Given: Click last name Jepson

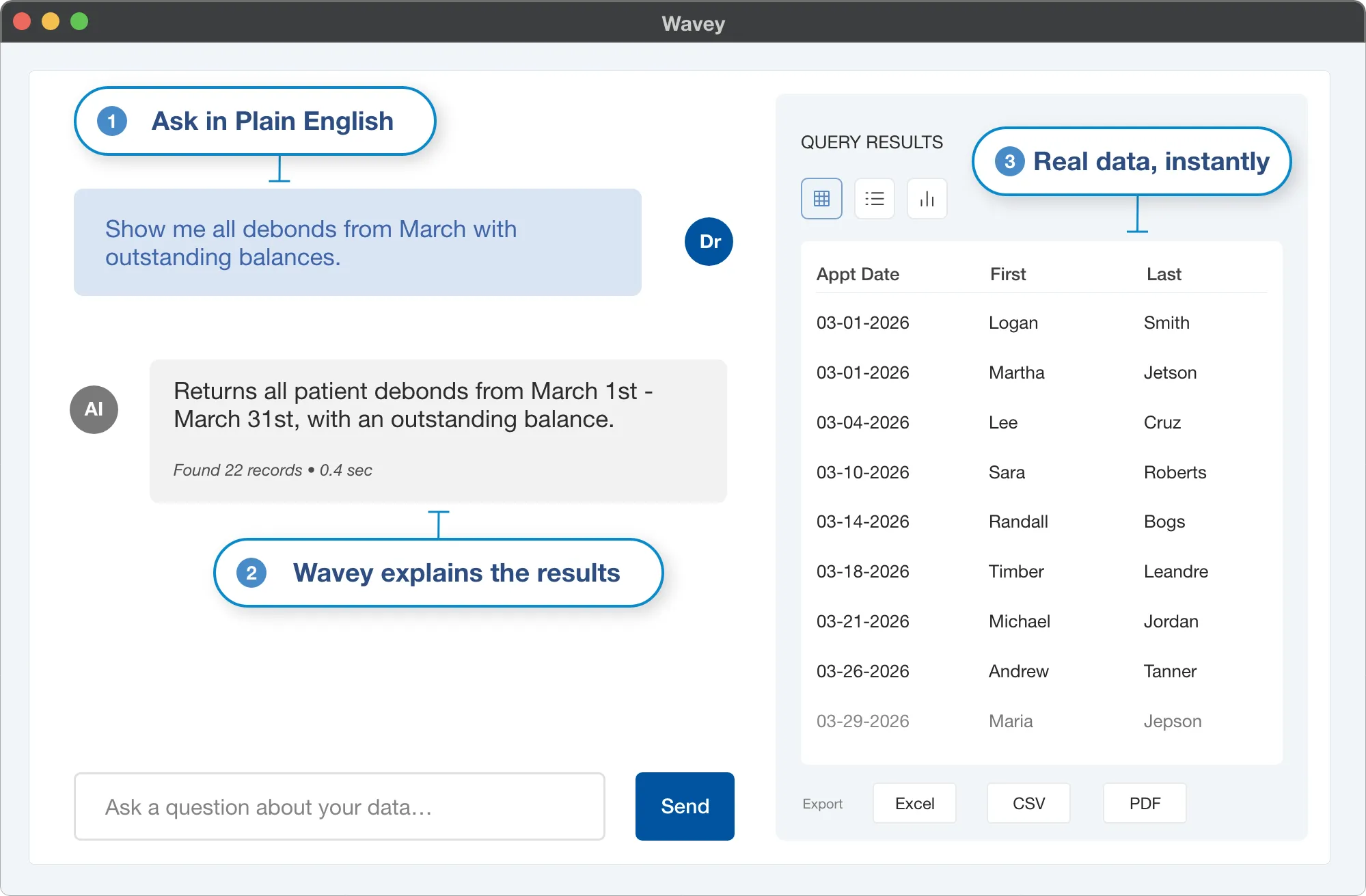Looking at the screenshot, I should point(1172,722).
